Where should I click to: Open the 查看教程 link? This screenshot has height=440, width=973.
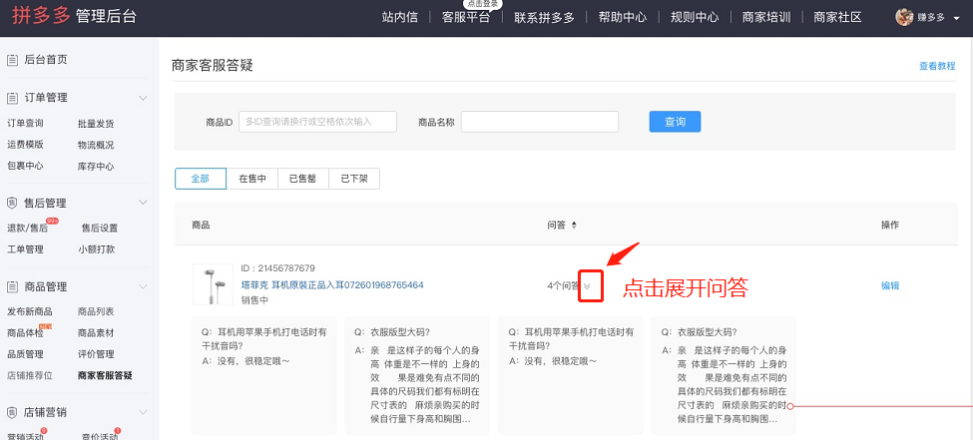[x=937, y=66]
